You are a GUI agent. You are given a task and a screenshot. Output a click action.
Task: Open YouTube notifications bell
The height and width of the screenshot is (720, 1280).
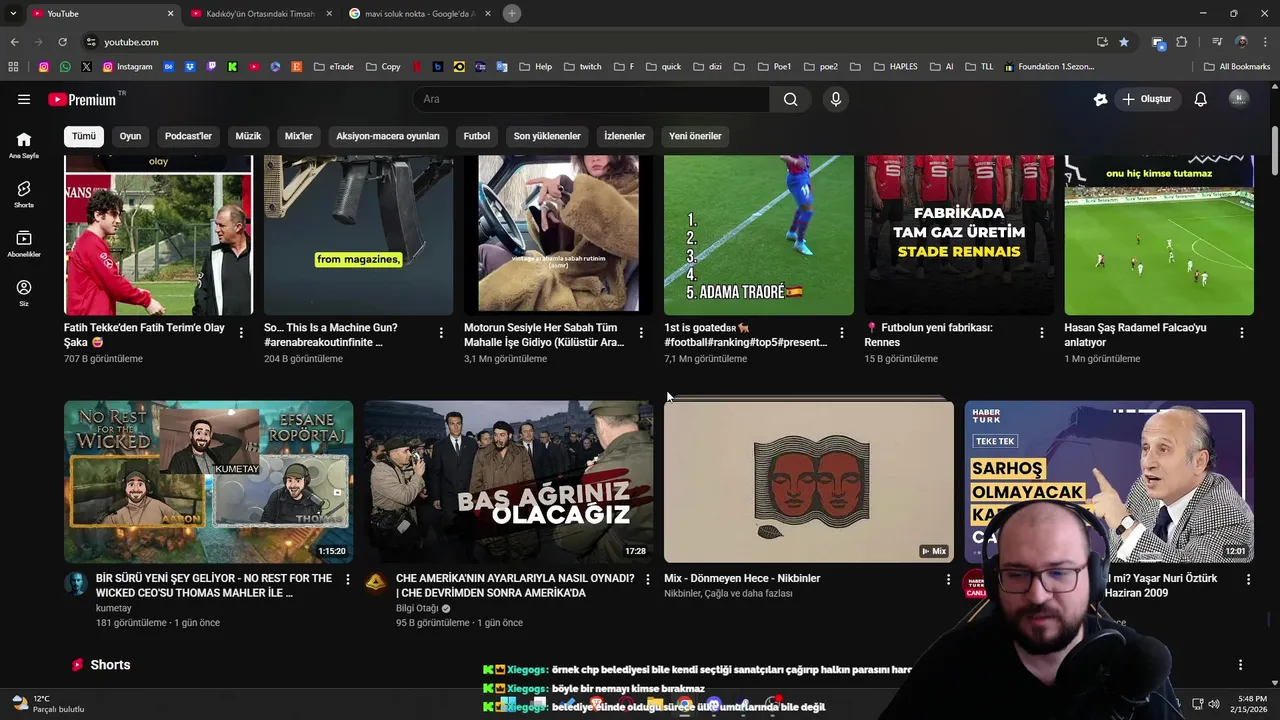[x=1201, y=99]
